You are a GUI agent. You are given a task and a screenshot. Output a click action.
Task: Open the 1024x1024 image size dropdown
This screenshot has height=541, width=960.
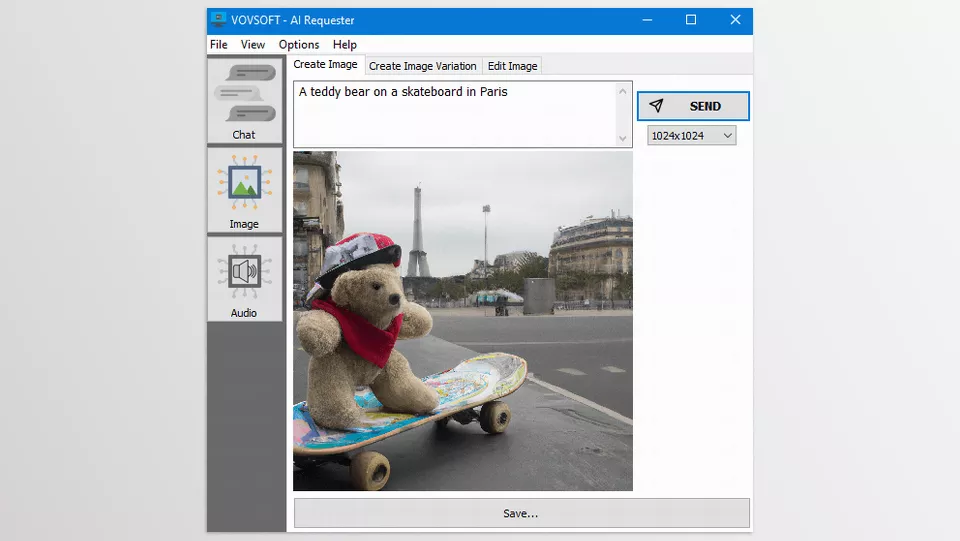pyautogui.click(x=692, y=135)
